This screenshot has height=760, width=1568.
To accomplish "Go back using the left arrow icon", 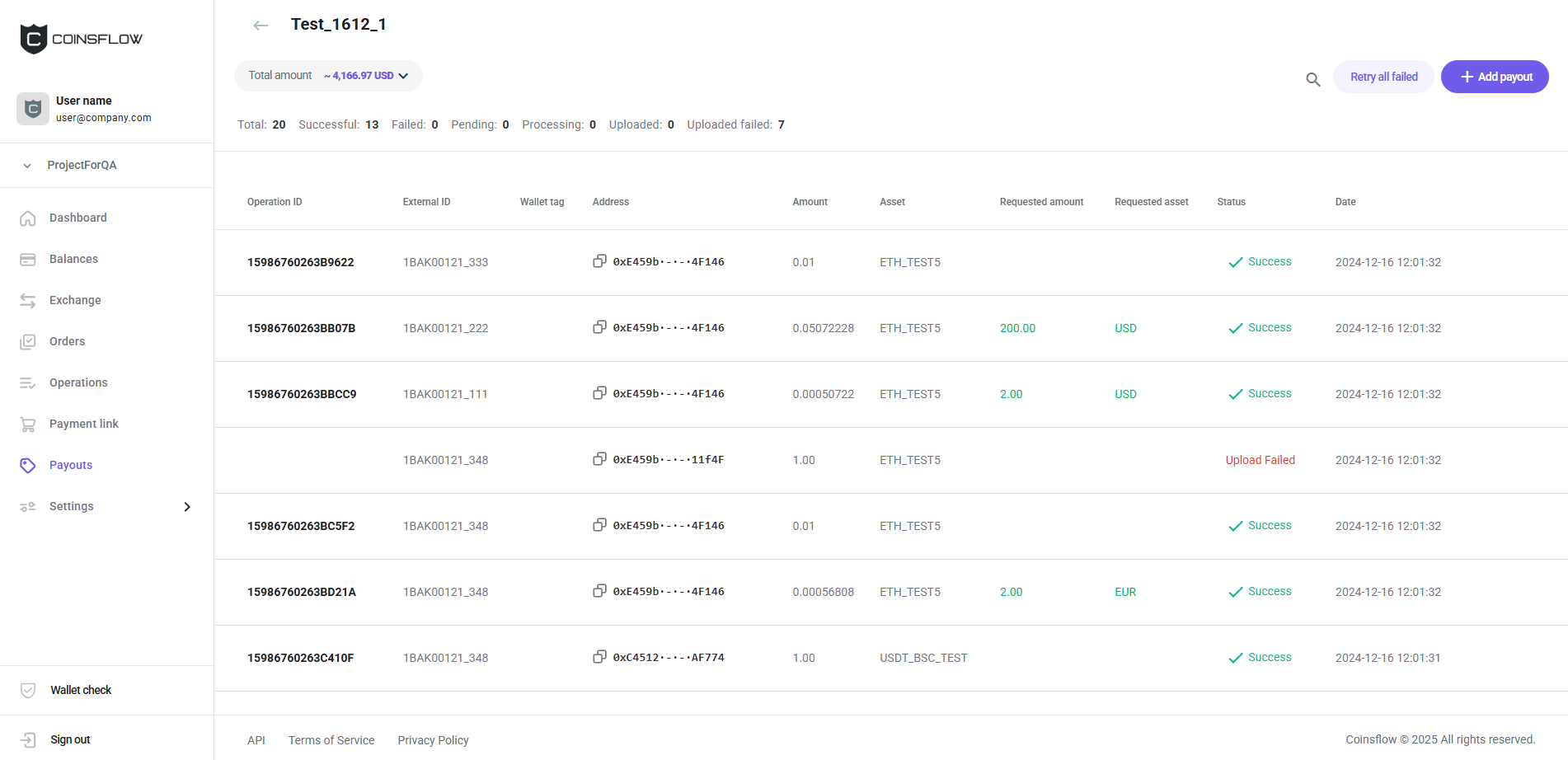I will point(261,26).
